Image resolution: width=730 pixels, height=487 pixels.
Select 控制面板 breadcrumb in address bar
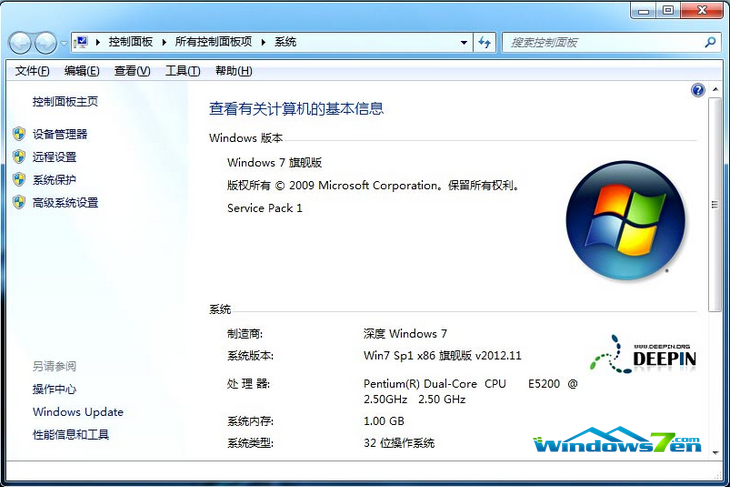coord(131,42)
